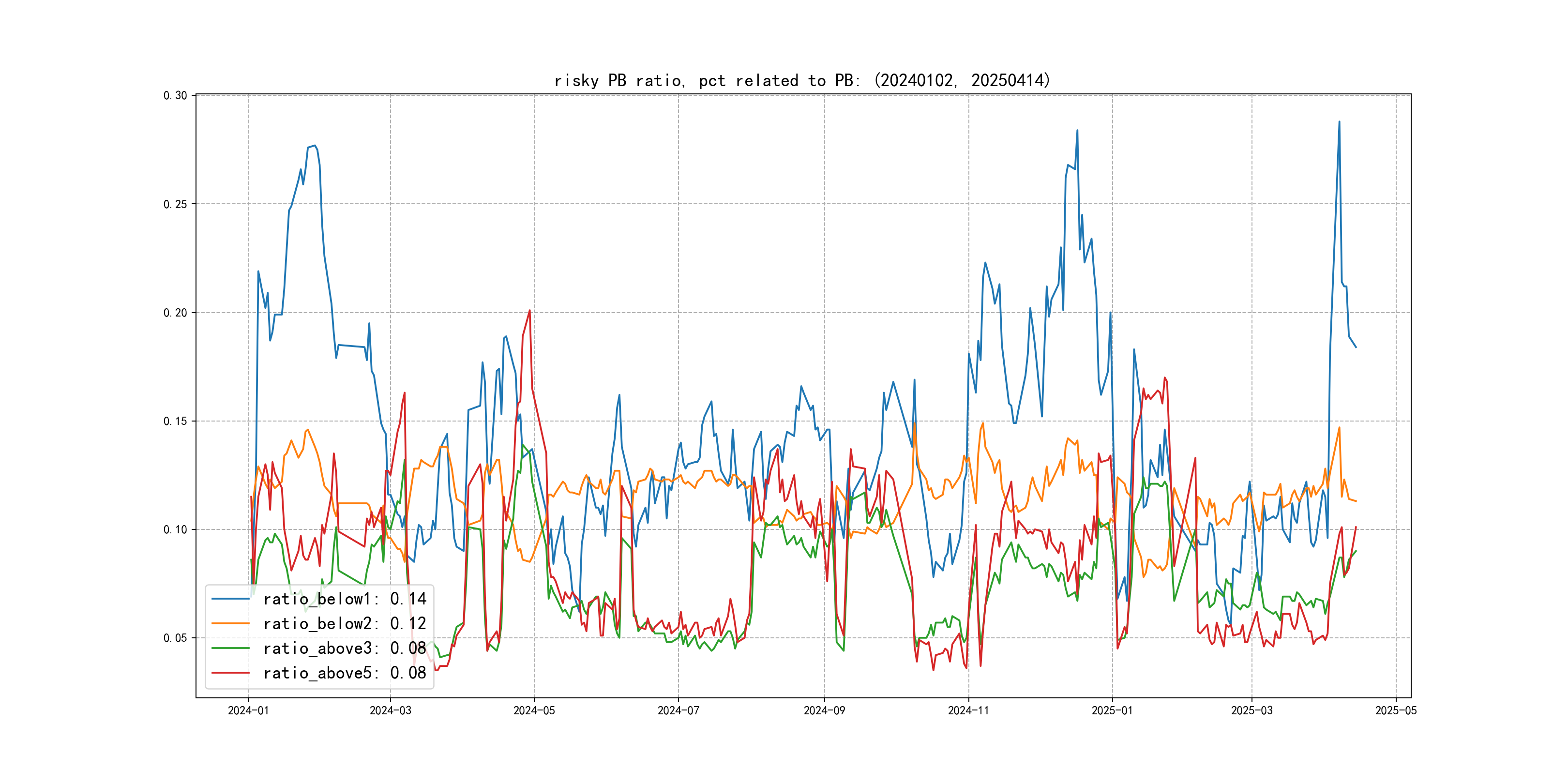
Task: Click the 2025-05 x-axis tick label
Action: [1396, 710]
